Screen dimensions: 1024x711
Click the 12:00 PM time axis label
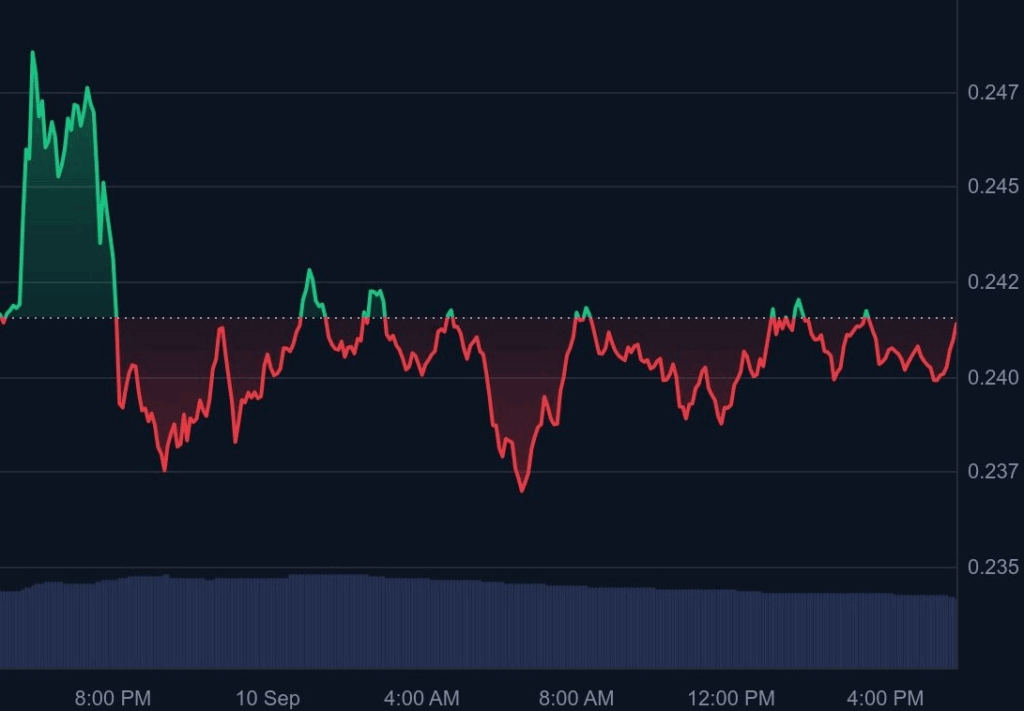click(x=731, y=699)
